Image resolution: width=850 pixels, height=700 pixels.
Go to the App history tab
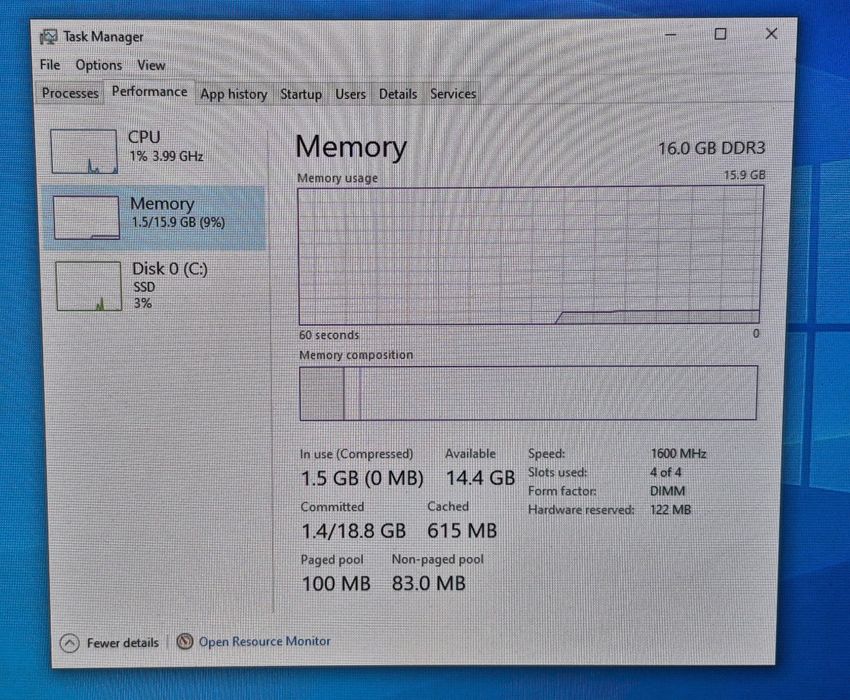[234, 94]
